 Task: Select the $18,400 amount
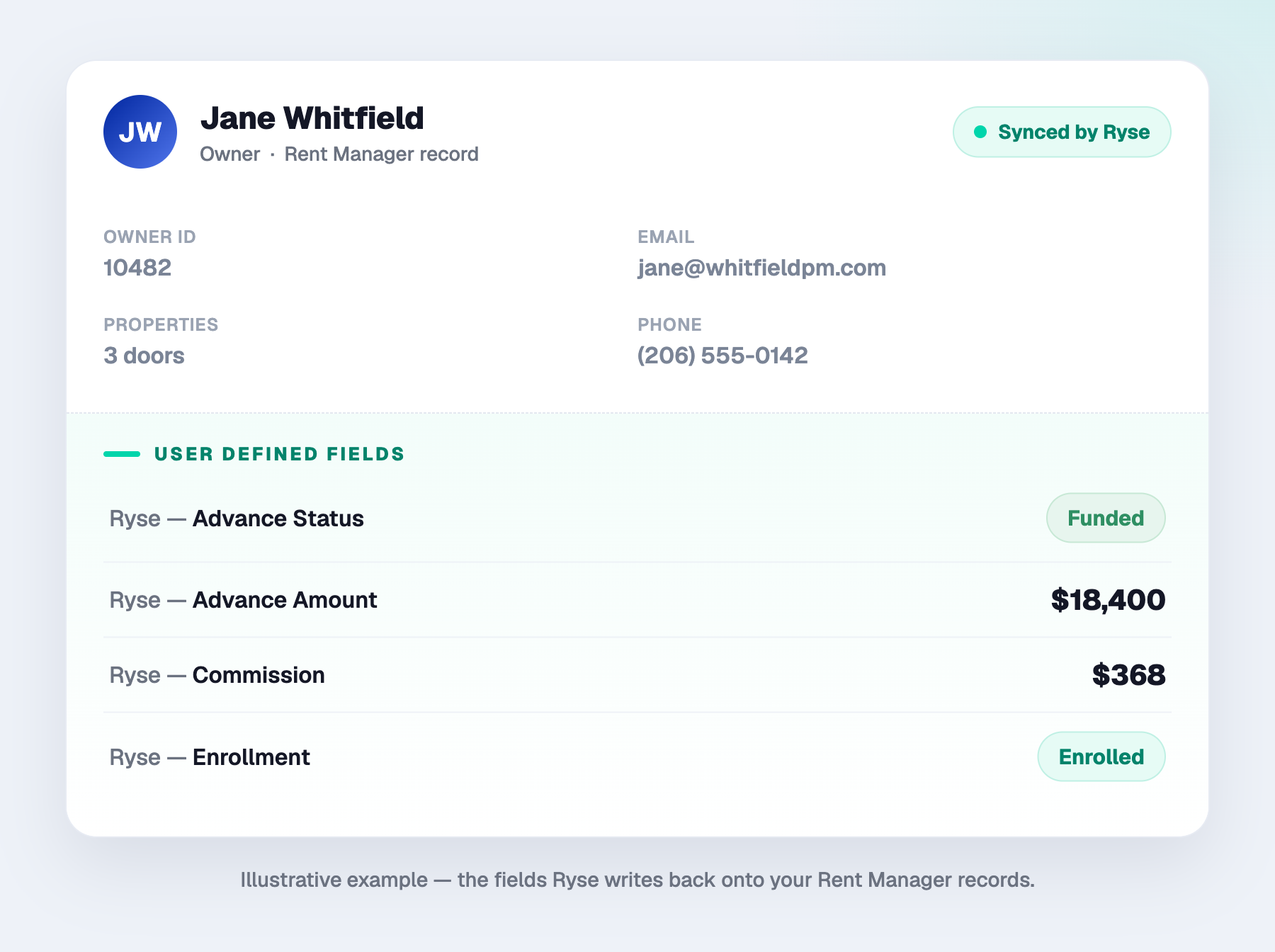click(1108, 600)
